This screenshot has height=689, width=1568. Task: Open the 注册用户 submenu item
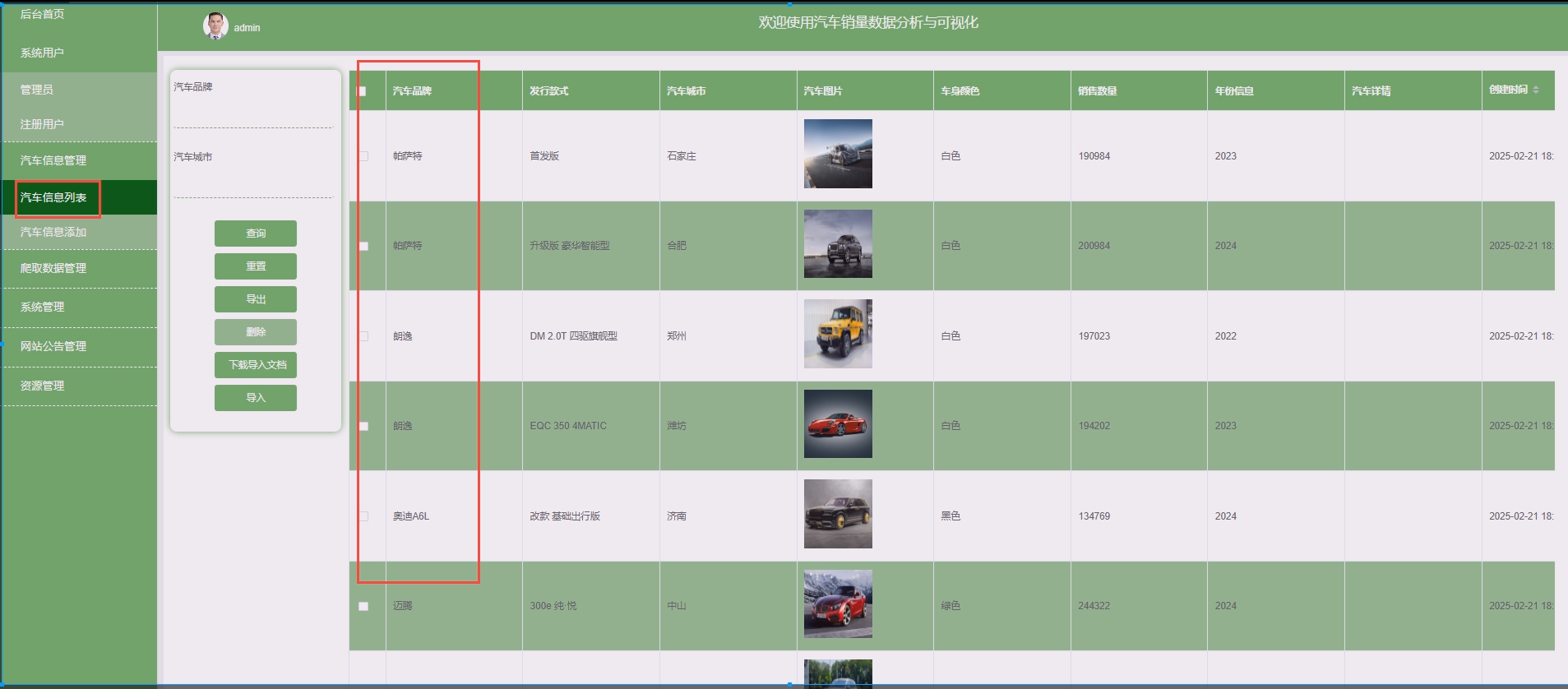click(79, 124)
